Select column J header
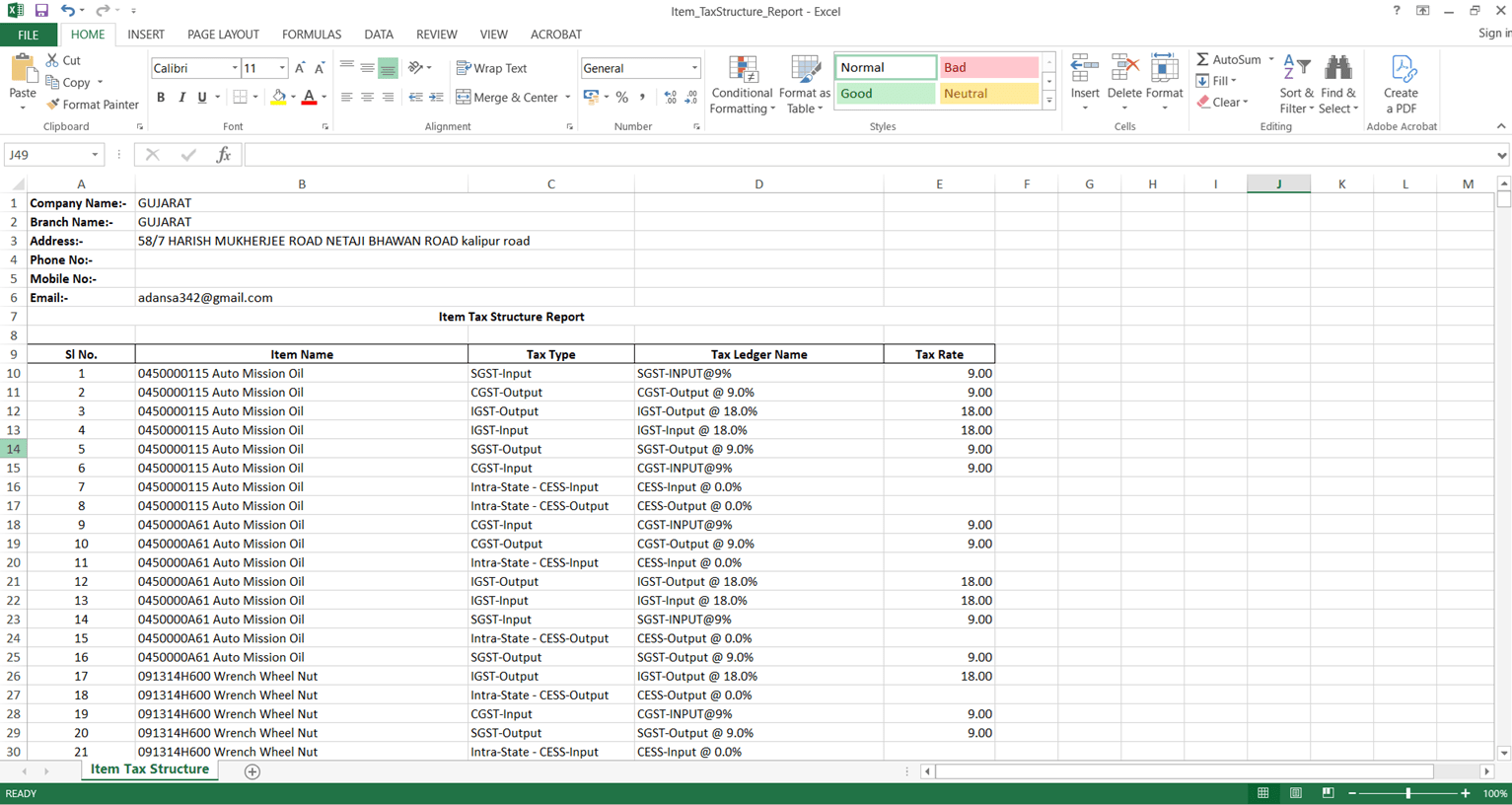 pos(1278,183)
